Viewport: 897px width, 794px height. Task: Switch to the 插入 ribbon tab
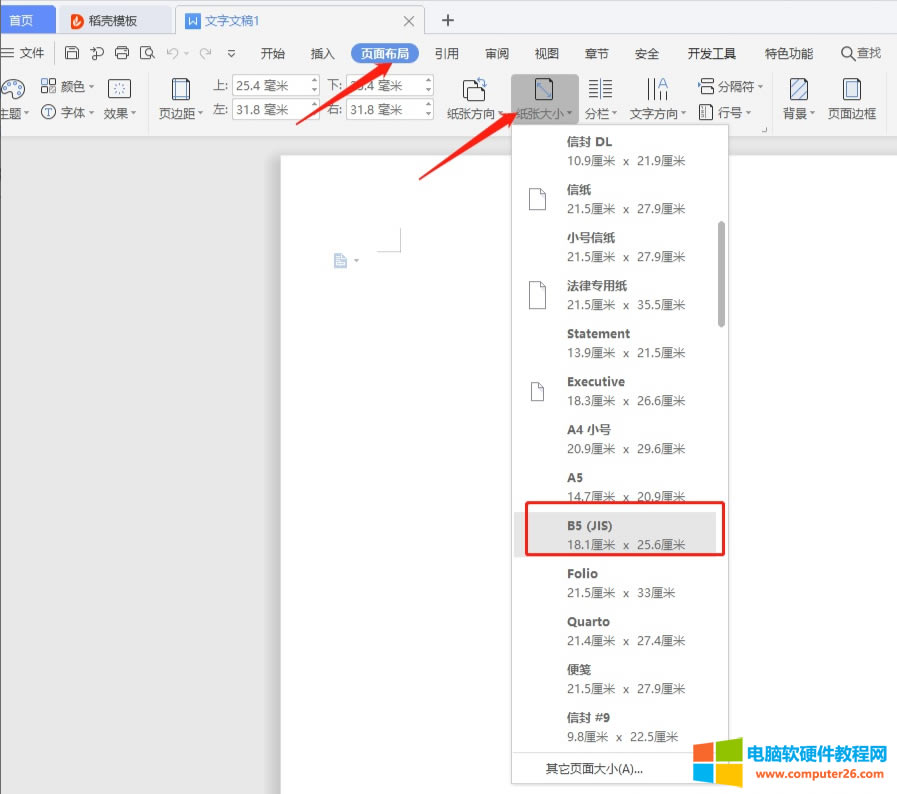coord(322,54)
